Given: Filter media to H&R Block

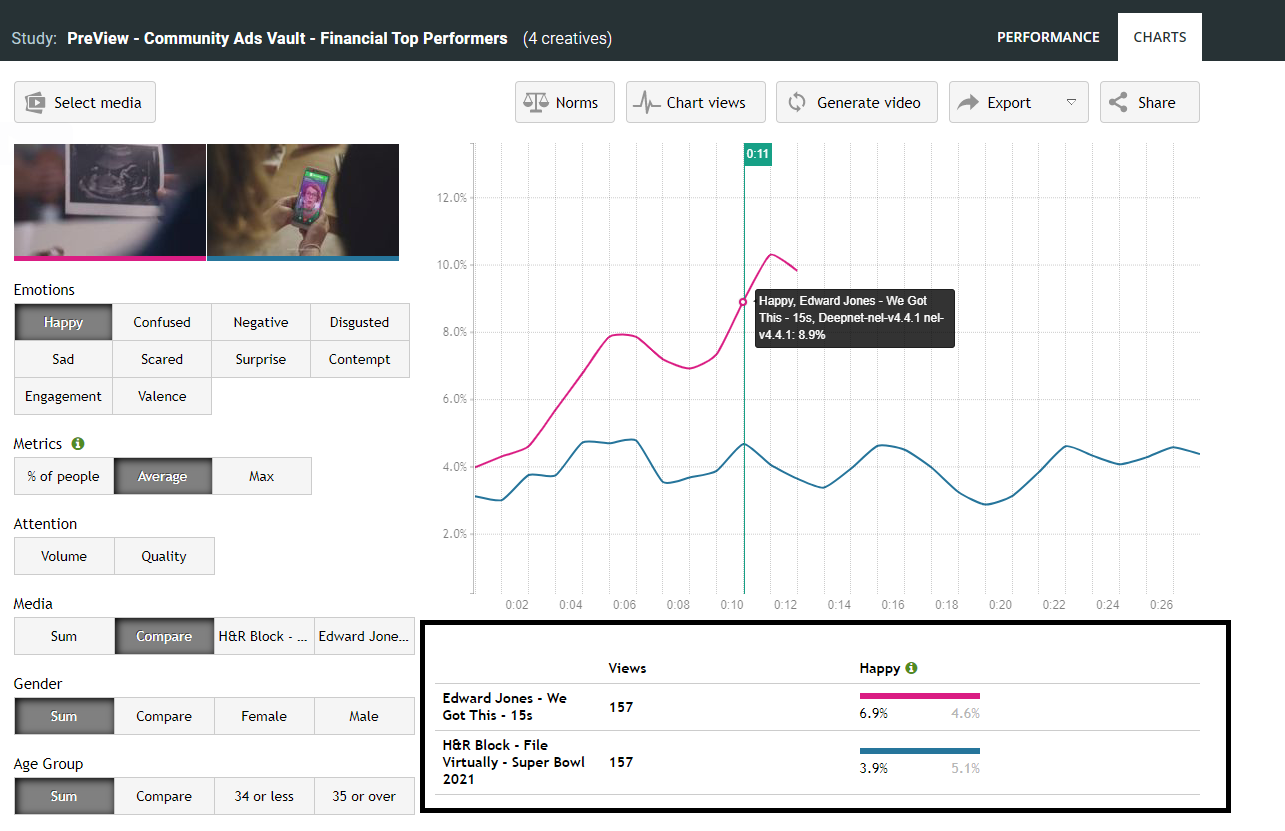Looking at the screenshot, I should [x=264, y=636].
